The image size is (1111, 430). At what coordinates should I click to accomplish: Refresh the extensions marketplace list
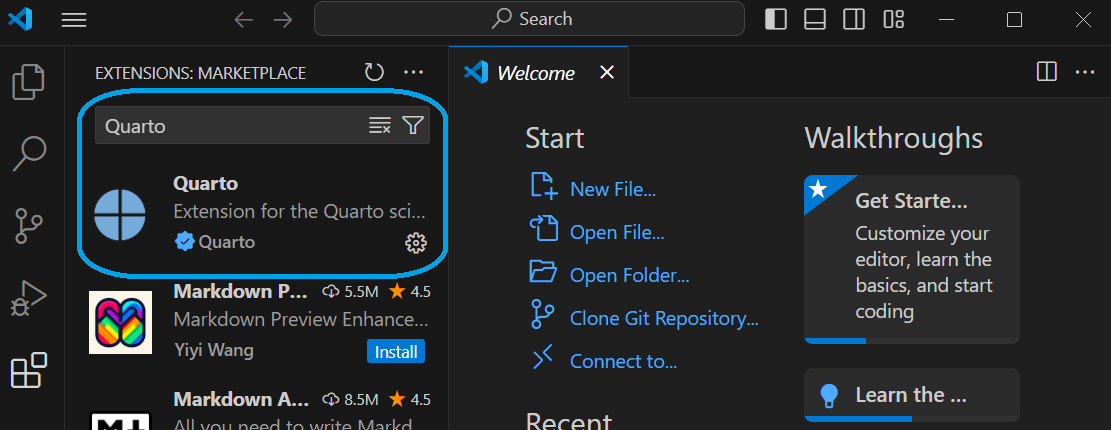pos(374,72)
